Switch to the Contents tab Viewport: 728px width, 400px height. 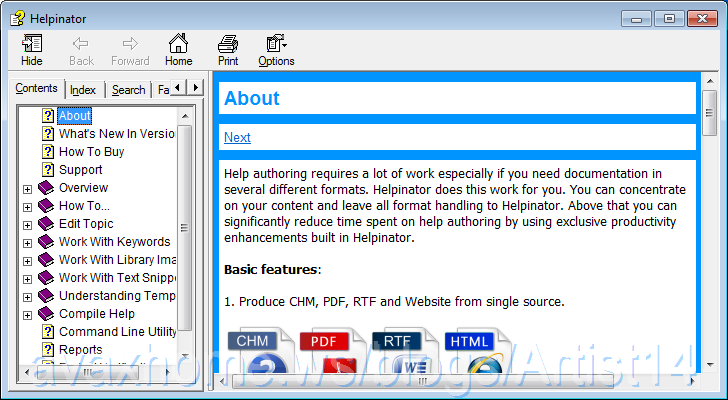tap(36, 88)
